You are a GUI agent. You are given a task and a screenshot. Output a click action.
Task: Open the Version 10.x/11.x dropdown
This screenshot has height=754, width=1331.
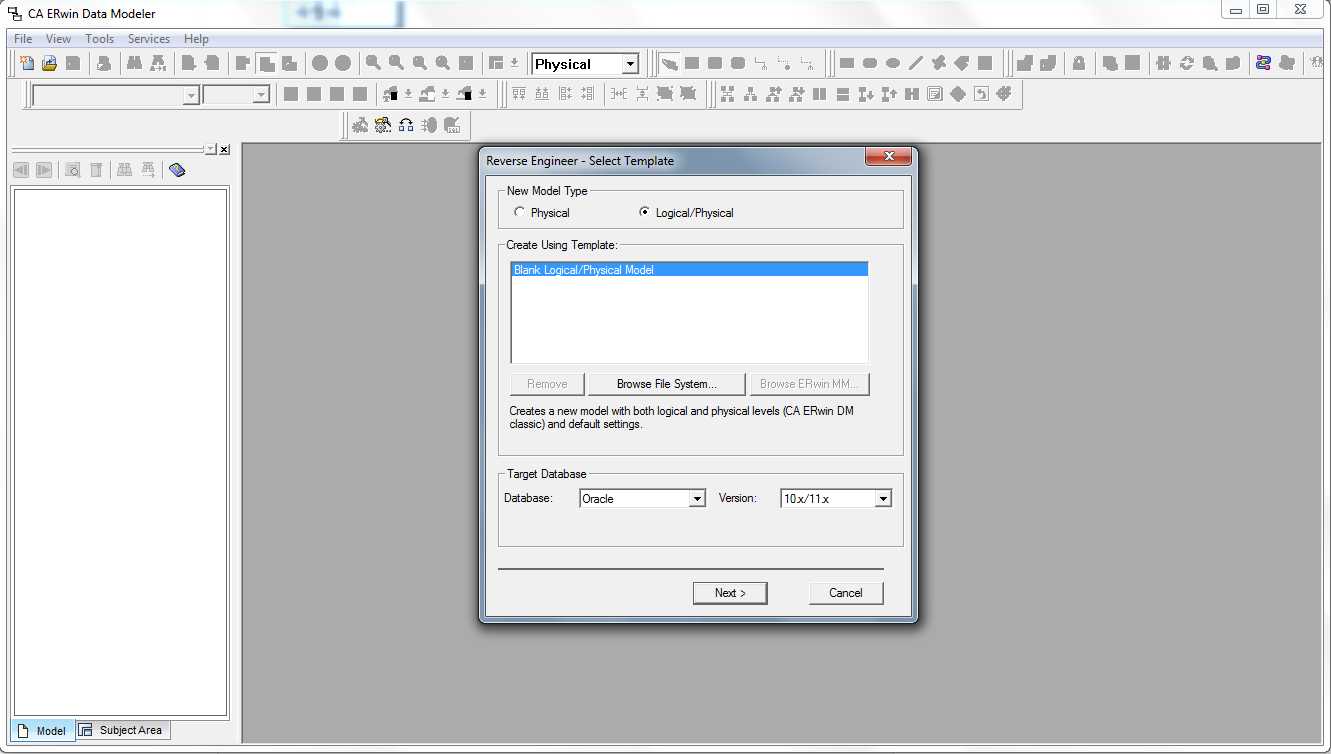883,498
